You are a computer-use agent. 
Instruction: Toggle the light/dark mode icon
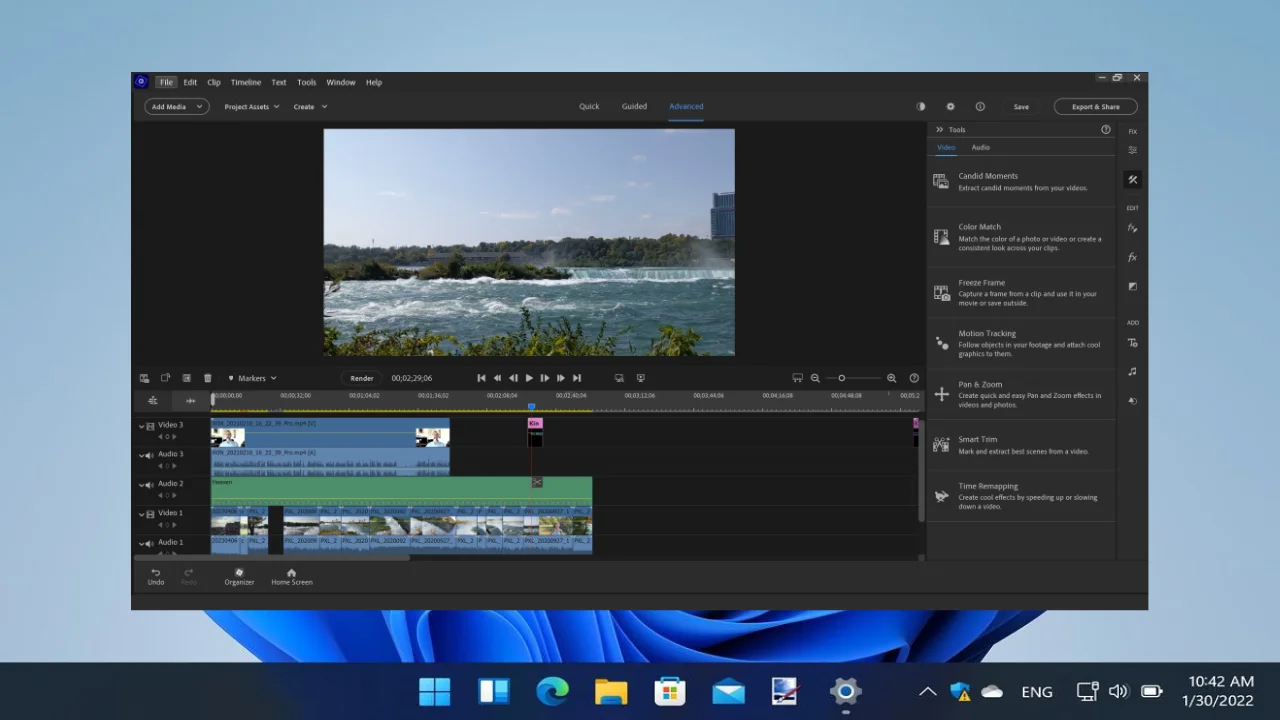point(921,106)
